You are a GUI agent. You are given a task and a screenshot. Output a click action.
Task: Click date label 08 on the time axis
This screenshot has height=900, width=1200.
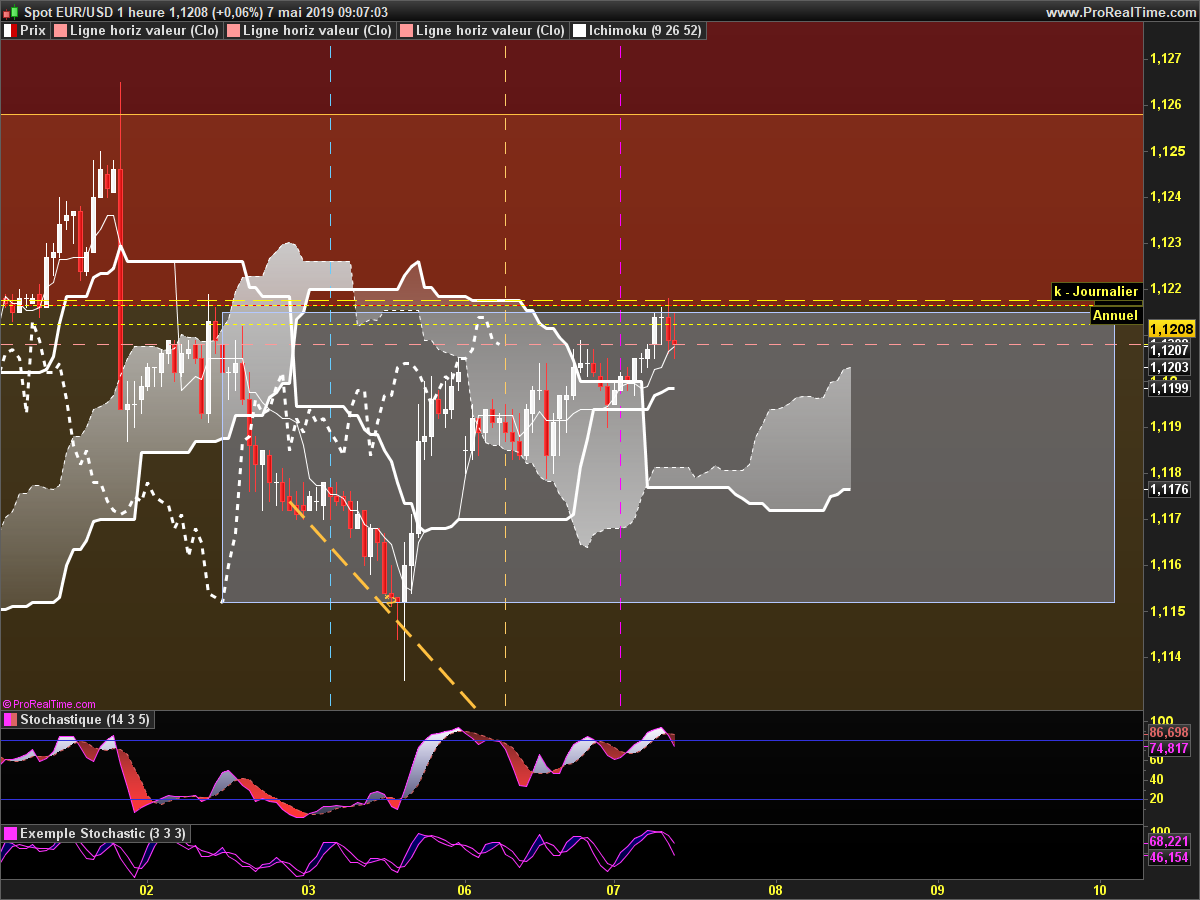pos(775,888)
